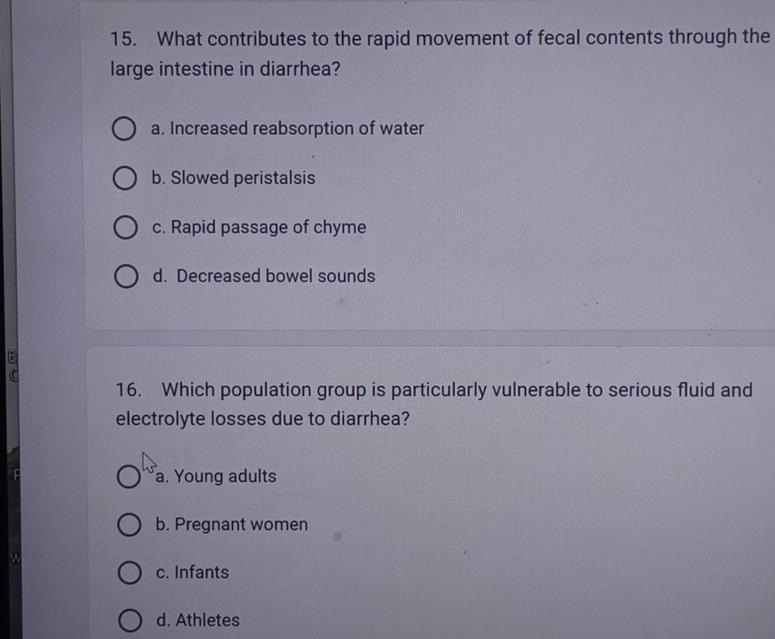Choose the 'Pregnant women' radio button
Viewport: 775px width, 639px height.
tap(128, 525)
